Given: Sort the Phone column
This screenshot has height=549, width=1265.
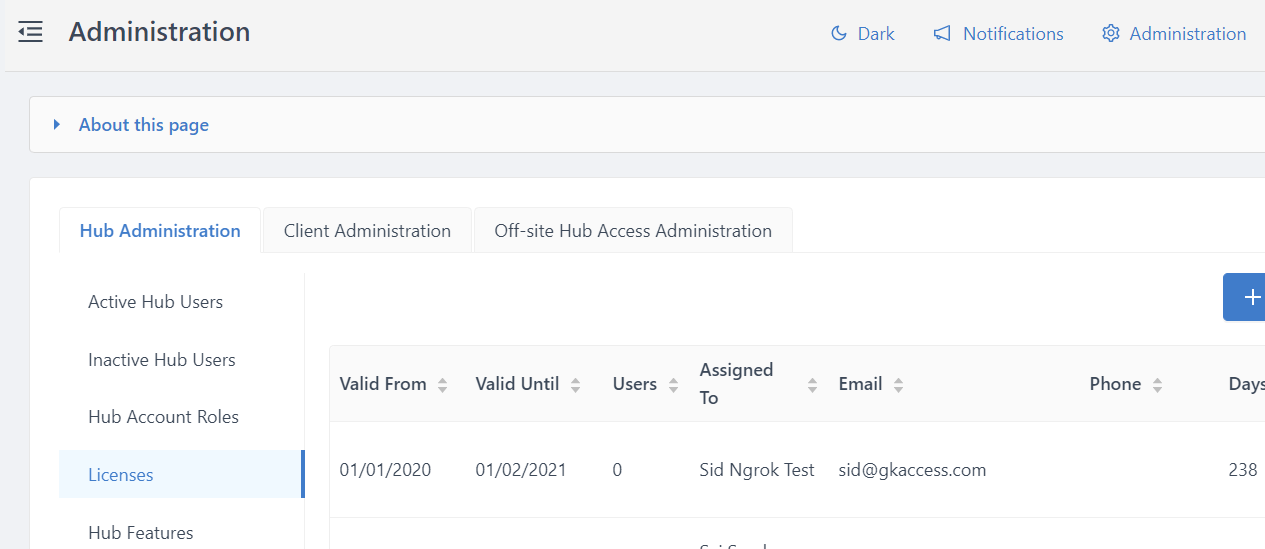Looking at the screenshot, I should [x=1157, y=385].
